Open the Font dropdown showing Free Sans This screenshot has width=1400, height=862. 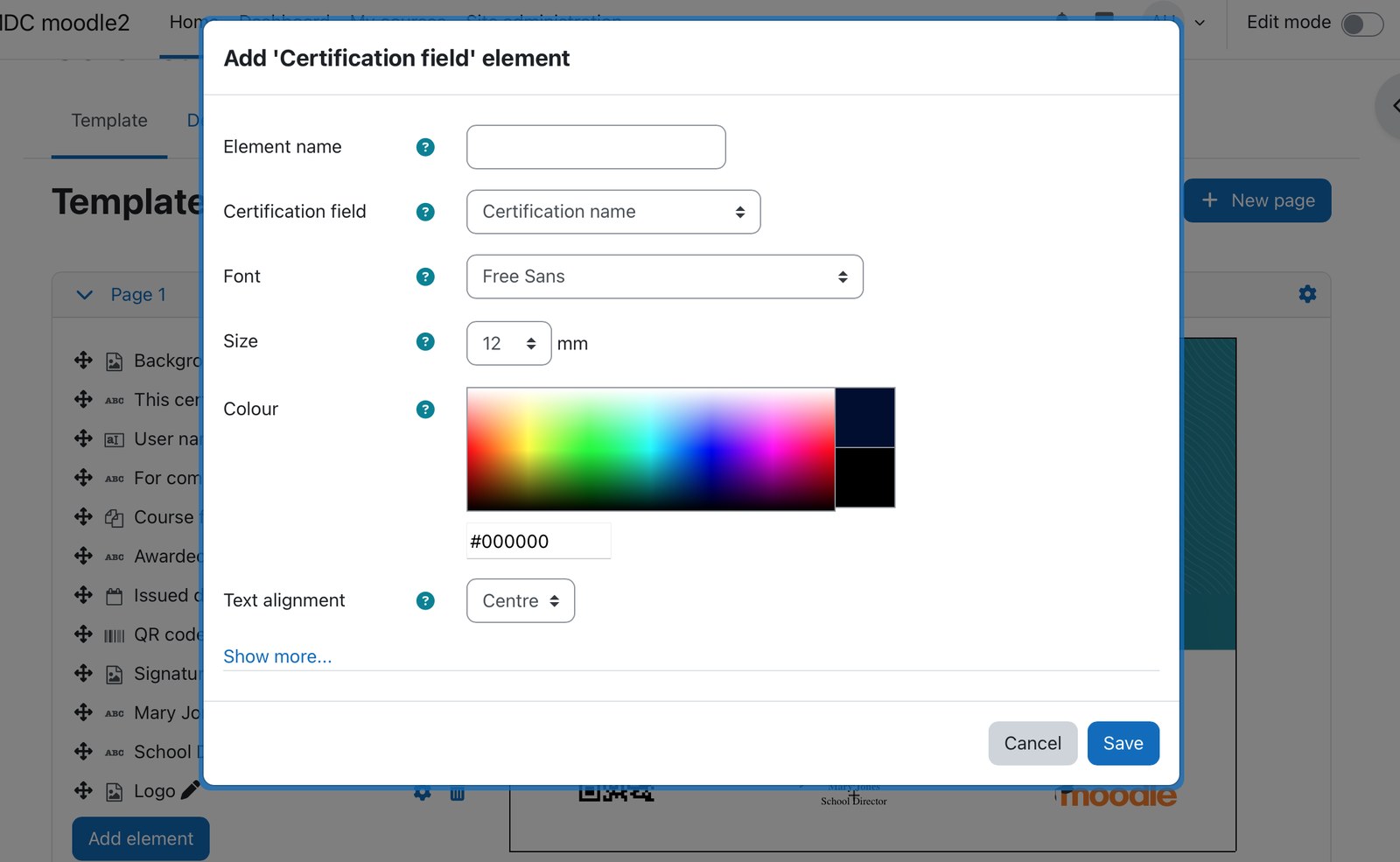click(665, 277)
